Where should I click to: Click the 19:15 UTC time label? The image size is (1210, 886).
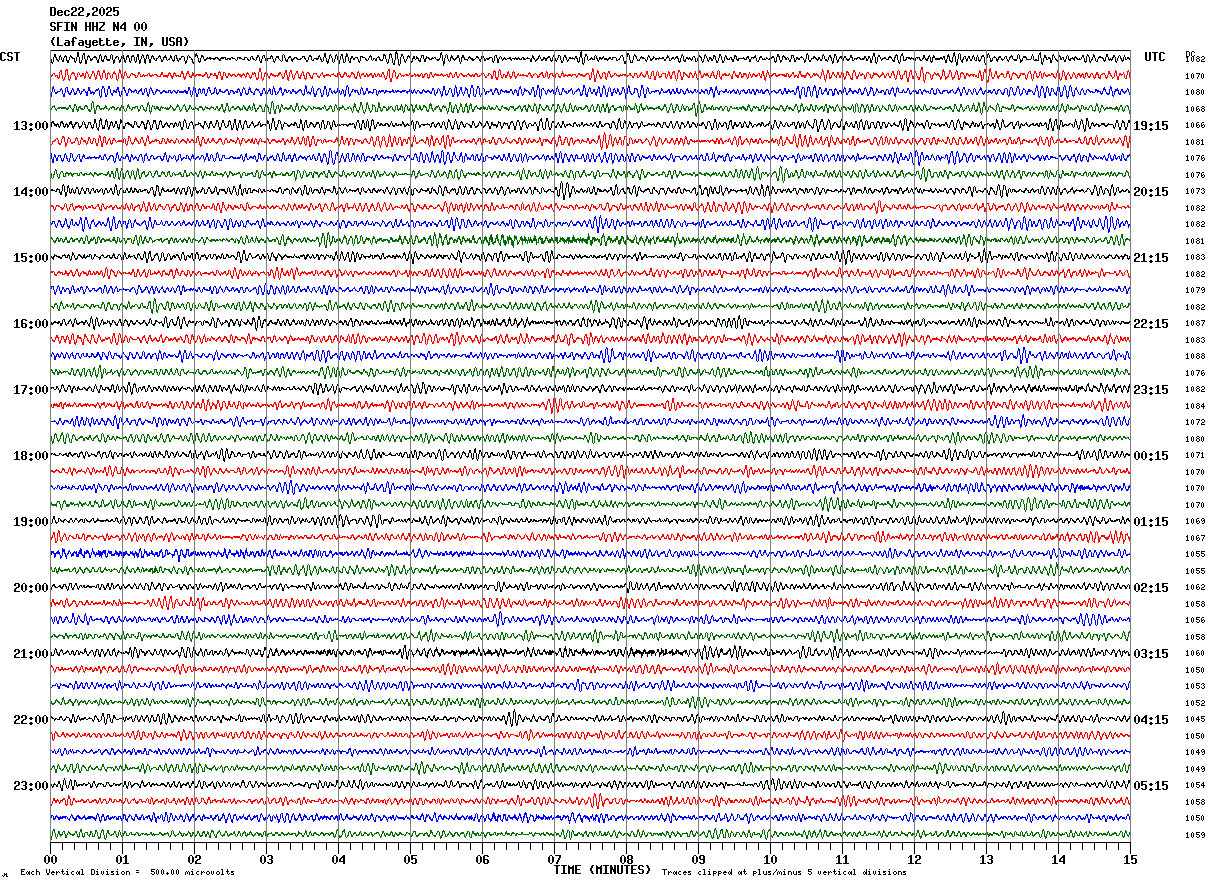1151,126
